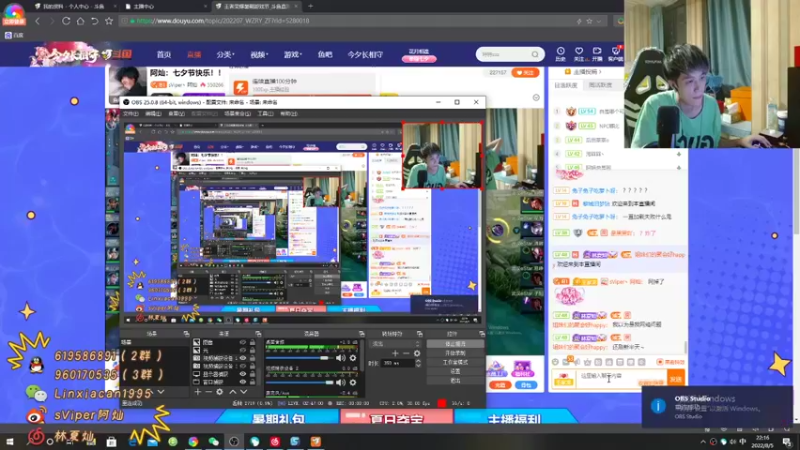The width and height of the screenshot is (800, 450).
Task: Expand the system tray hidden icons arrow
Action: tap(703, 442)
